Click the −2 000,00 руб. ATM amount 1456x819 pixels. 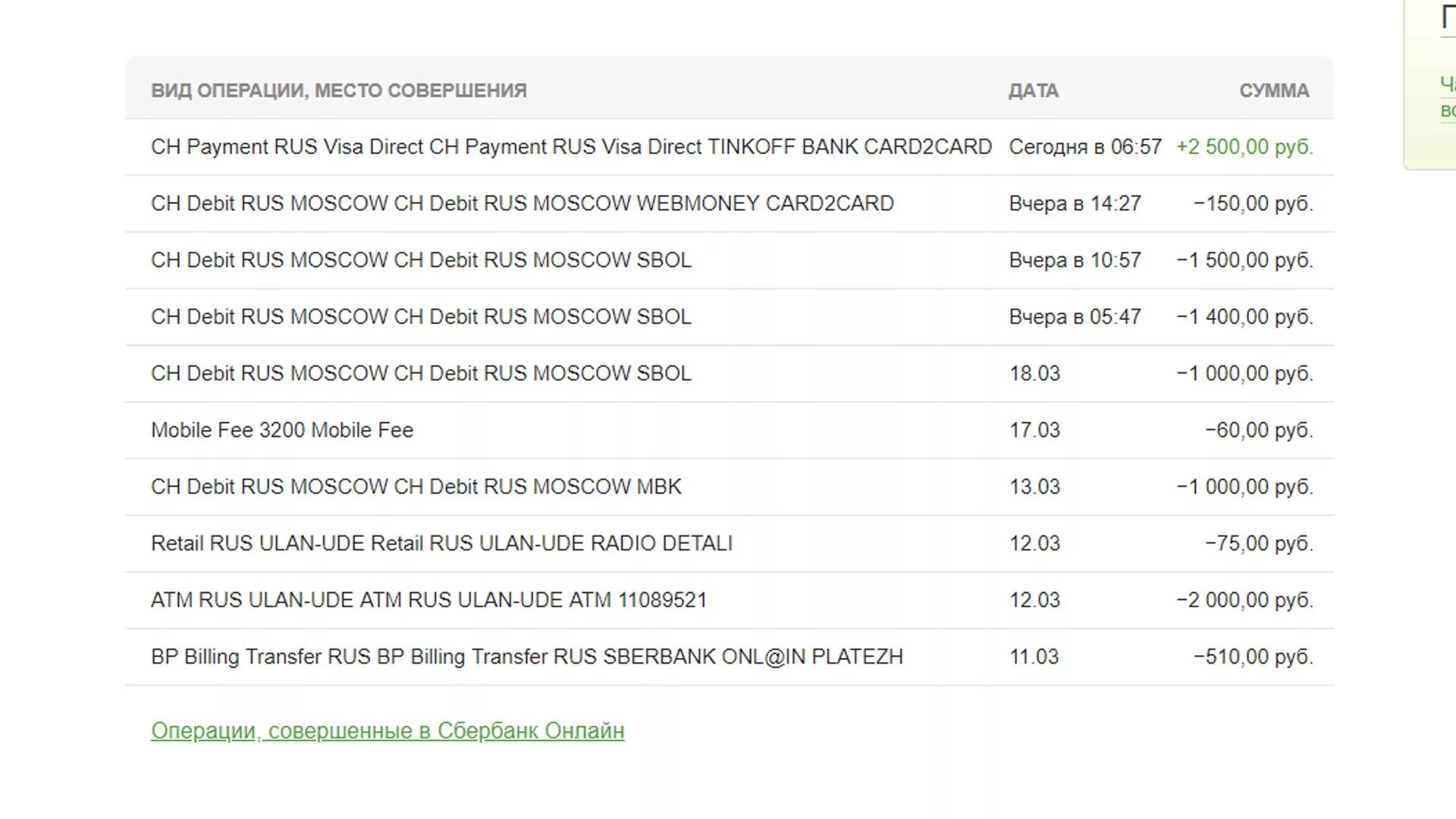[1244, 601]
